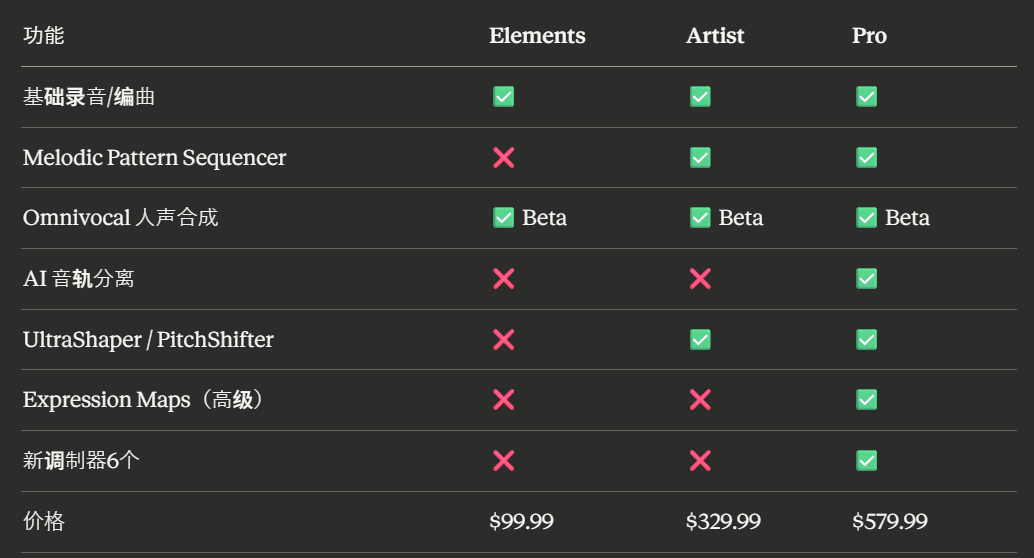Click the Elements red cross for UltraShaper / PitchShifter
This screenshot has width=1034, height=558.
click(503, 340)
